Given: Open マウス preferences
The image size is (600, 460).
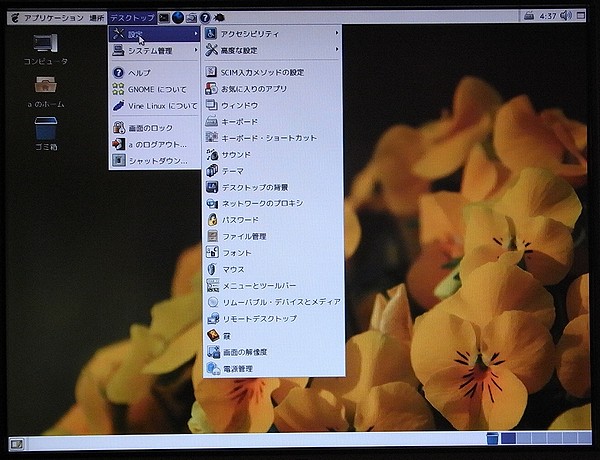Looking at the screenshot, I should point(272,269).
